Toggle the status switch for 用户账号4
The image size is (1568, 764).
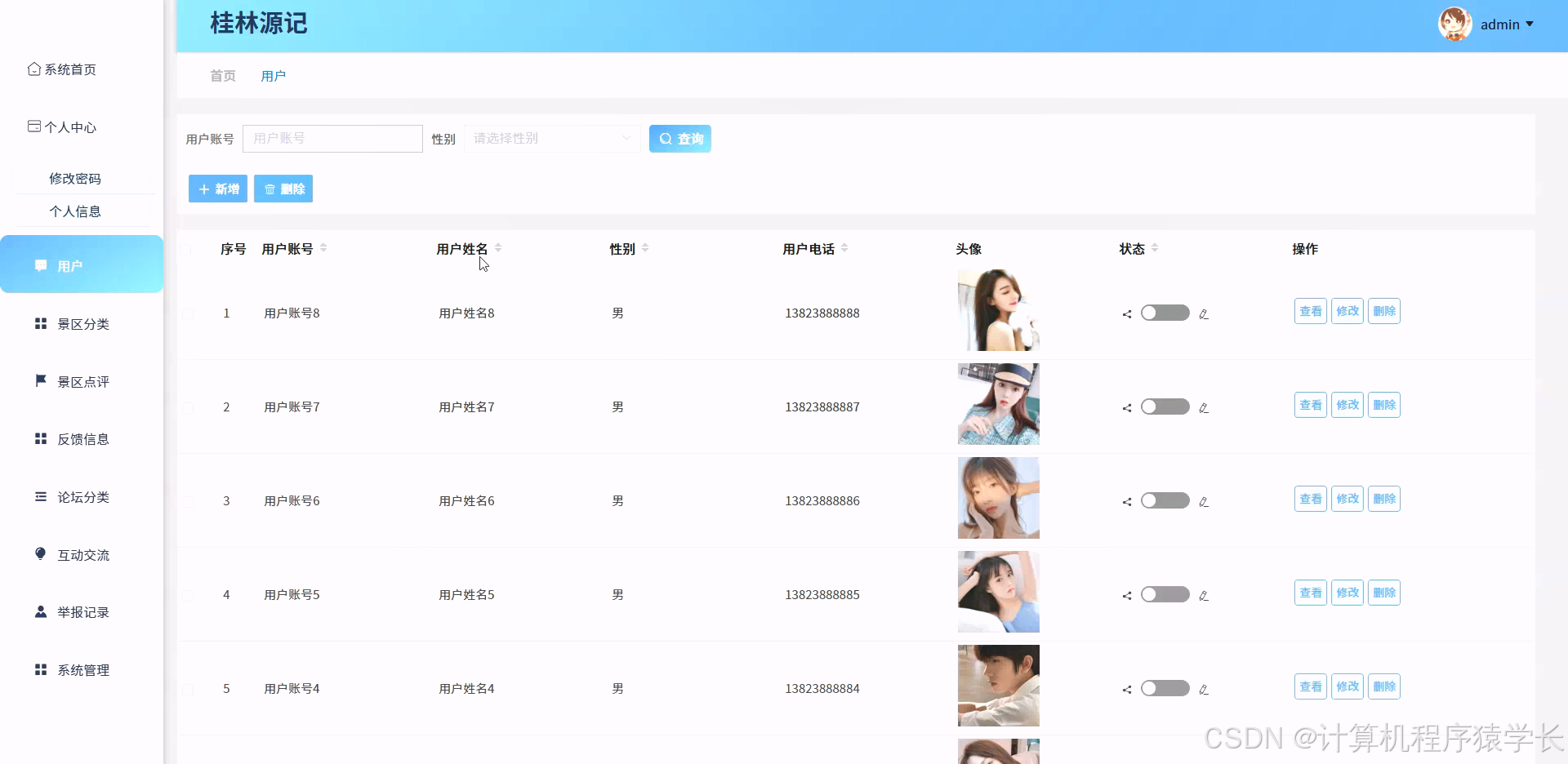pyautogui.click(x=1165, y=688)
